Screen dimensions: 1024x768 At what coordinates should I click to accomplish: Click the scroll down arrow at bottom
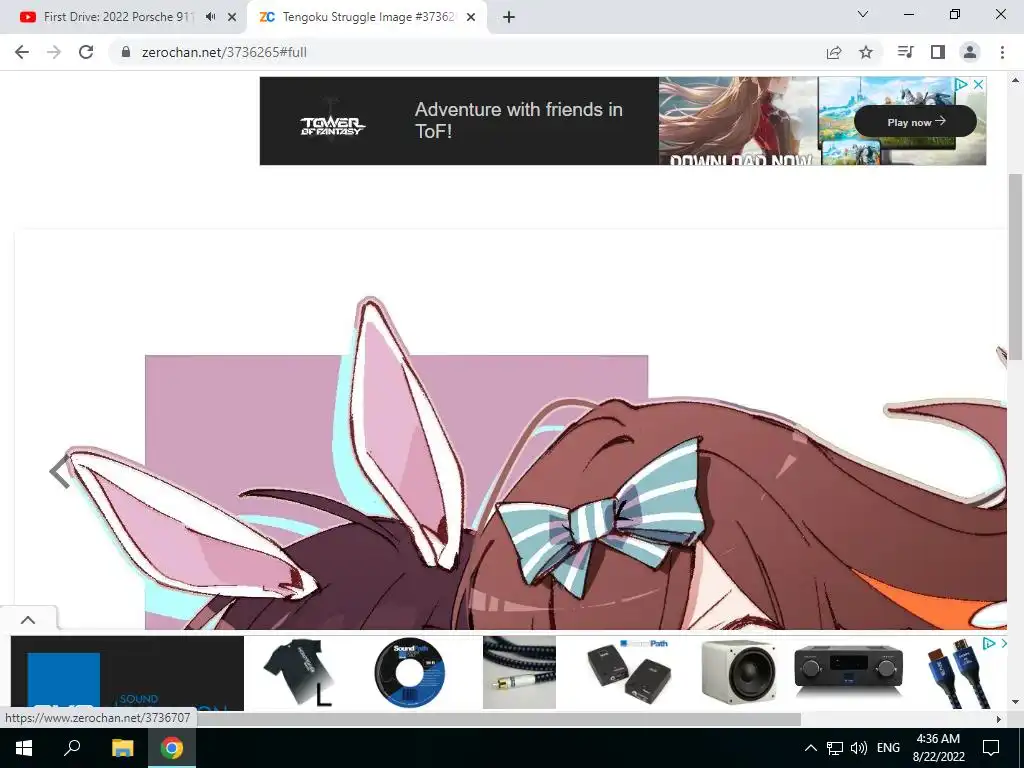1015,703
